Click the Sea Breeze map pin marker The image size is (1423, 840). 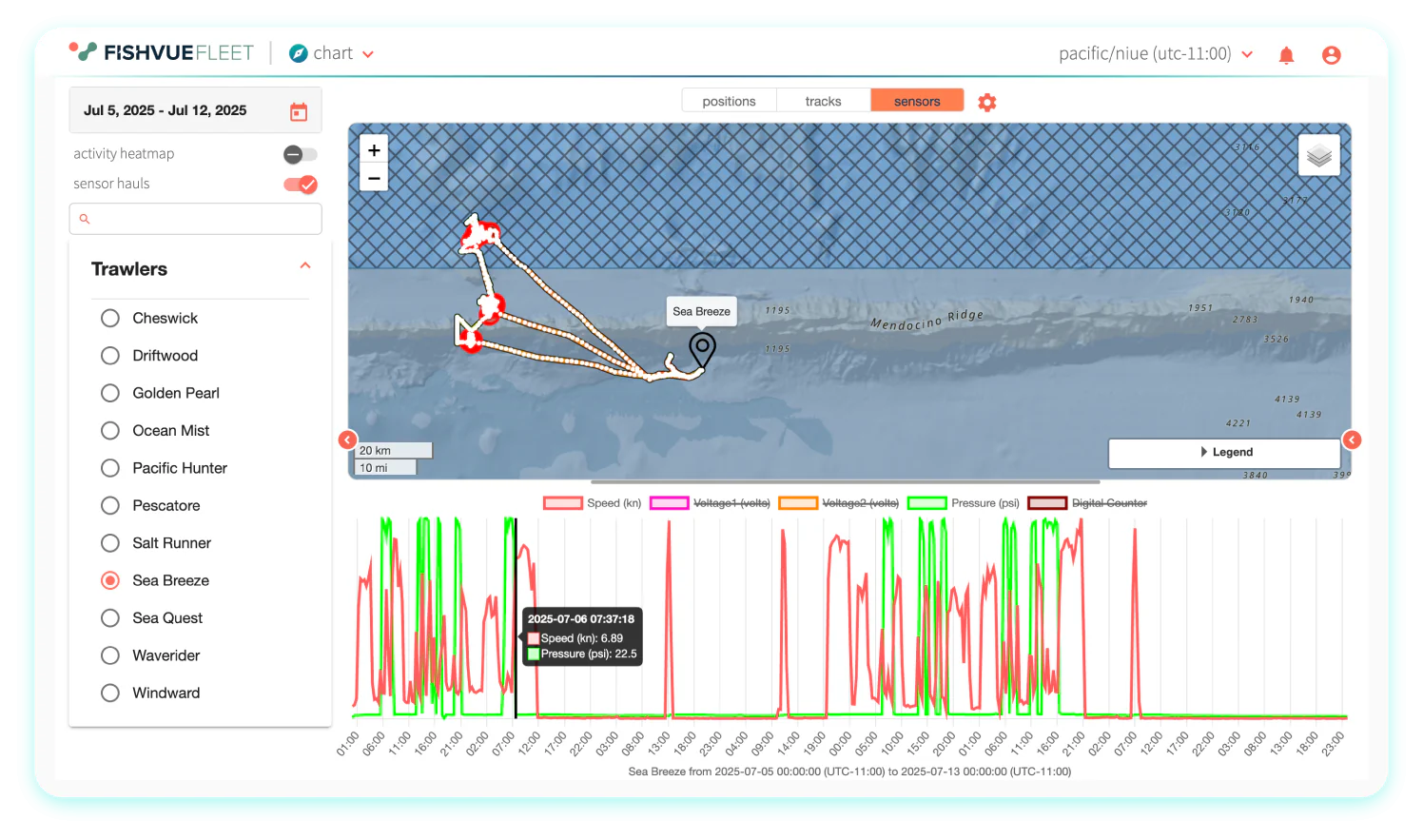[x=702, y=348]
